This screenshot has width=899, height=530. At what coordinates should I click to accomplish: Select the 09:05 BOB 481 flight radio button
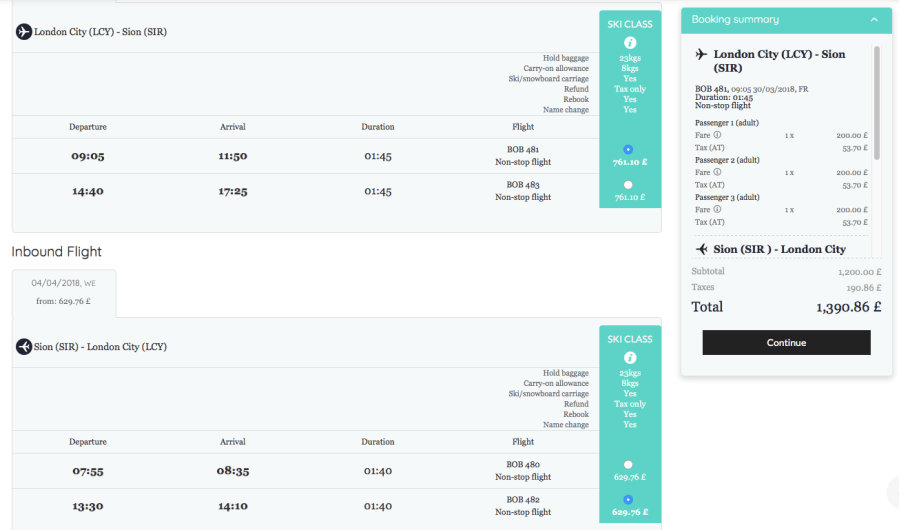[627, 149]
